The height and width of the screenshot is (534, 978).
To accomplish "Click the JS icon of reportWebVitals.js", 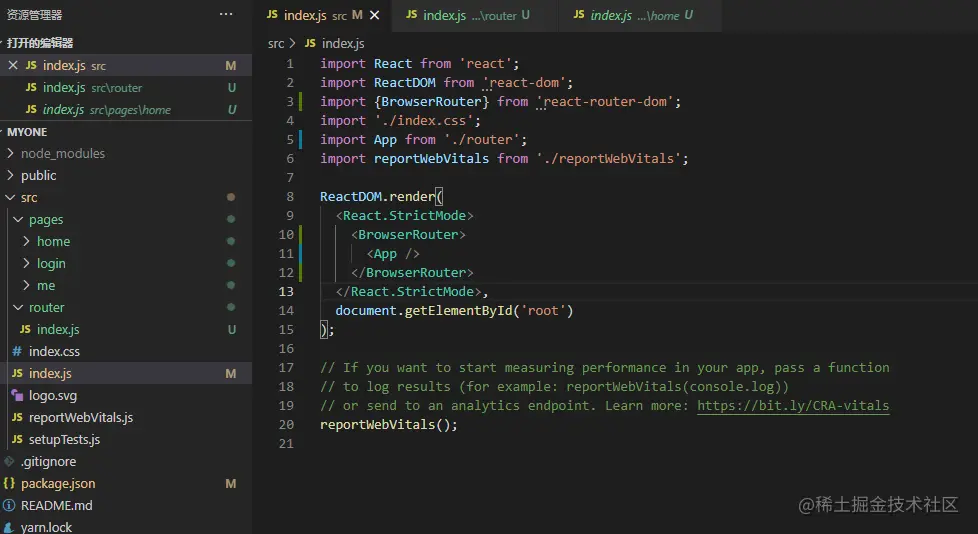I will (x=17, y=417).
